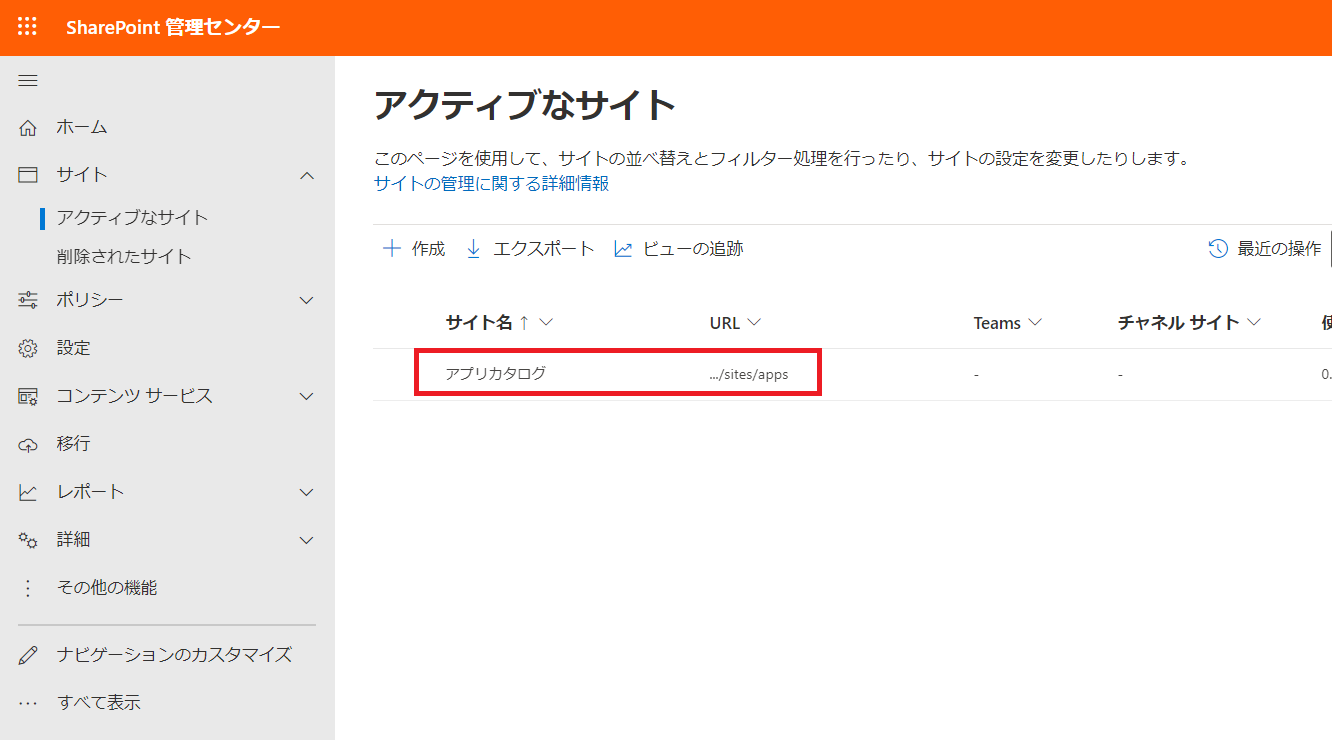Click the ビューの追跡 button
Screen dimensions: 1332x740
click(678, 249)
